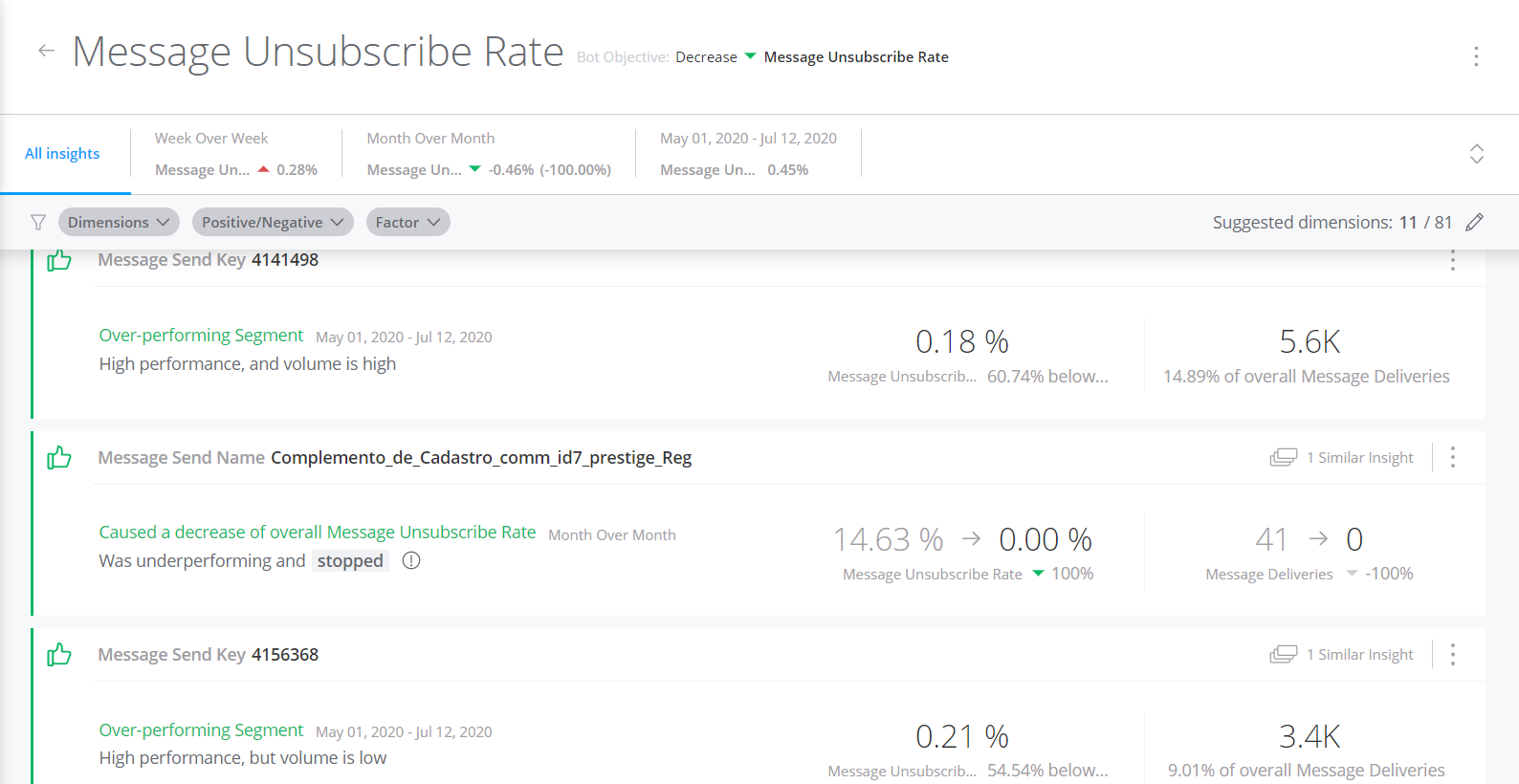Edit suggested dimensions with the pencil icon
1519x784 pixels.
point(1475,222)
